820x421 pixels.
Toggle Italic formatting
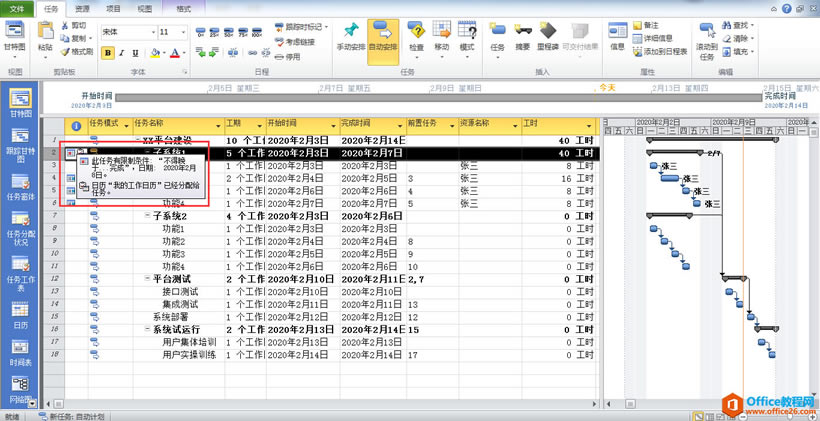tap(121, 53)
